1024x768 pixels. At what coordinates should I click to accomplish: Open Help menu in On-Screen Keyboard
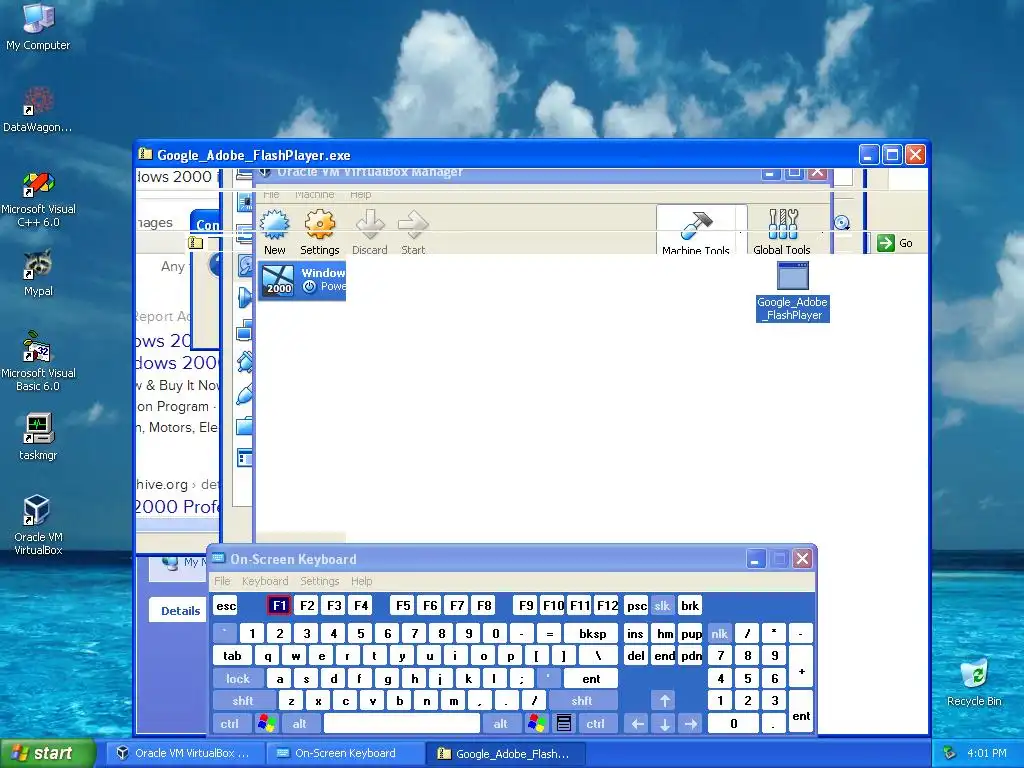point(361,581)
